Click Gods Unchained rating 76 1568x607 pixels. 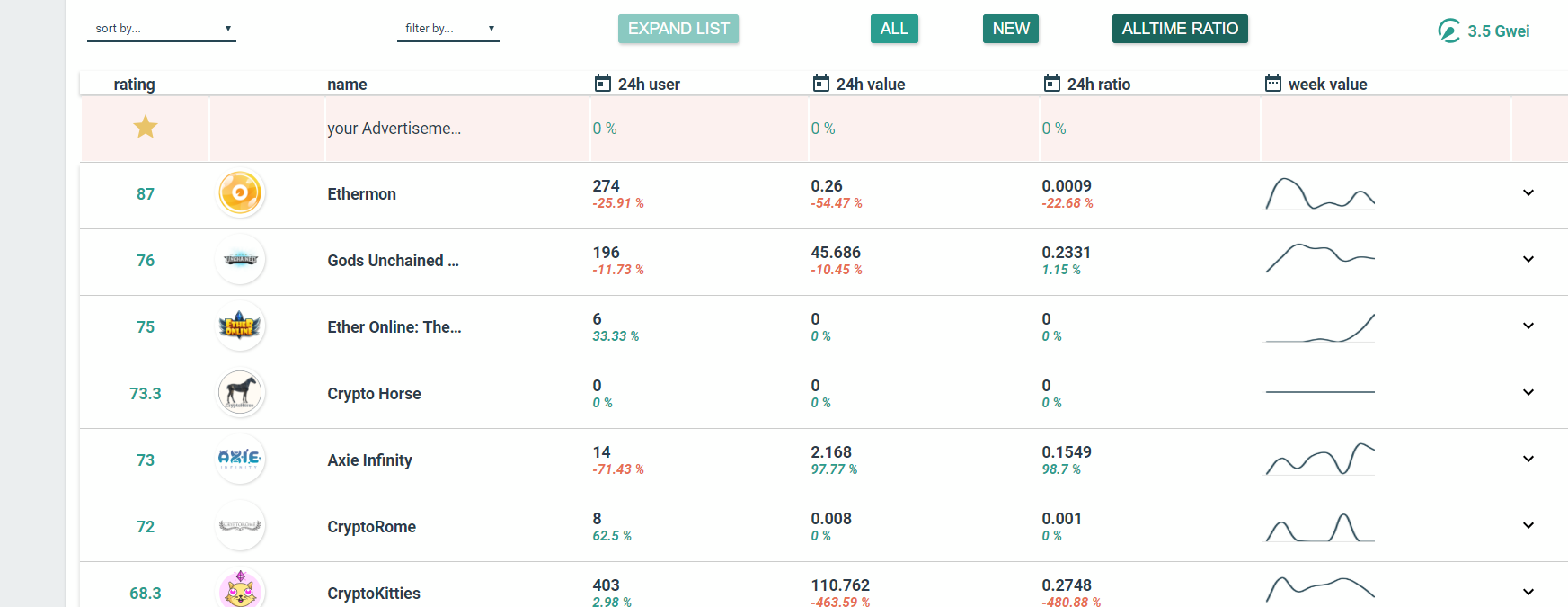[x=146, y=261]
